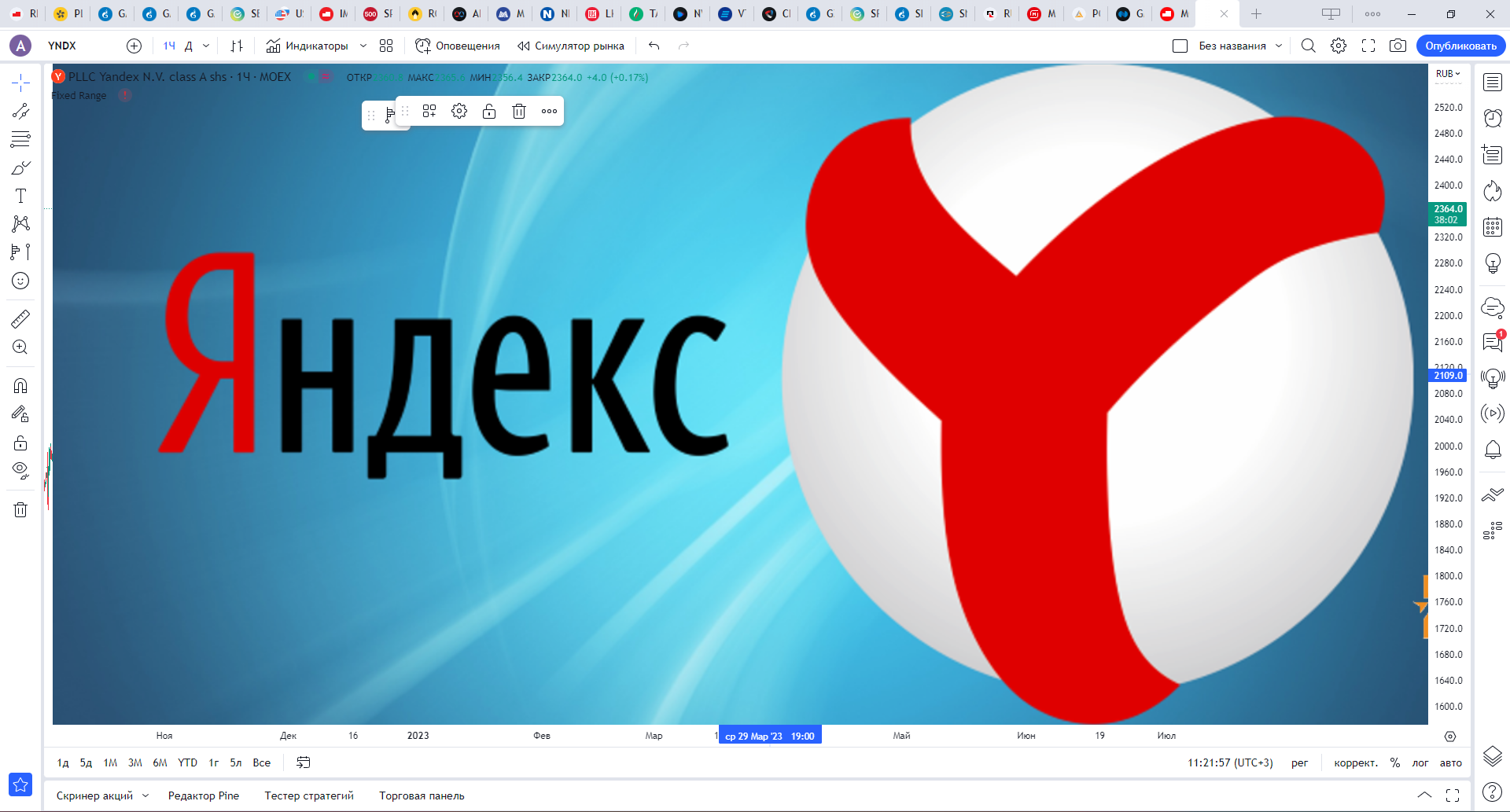Toggle magnet mode for drawings
Image resolution: width=1510 pixels, height=812 pixels.
click(x=20, y=385)
